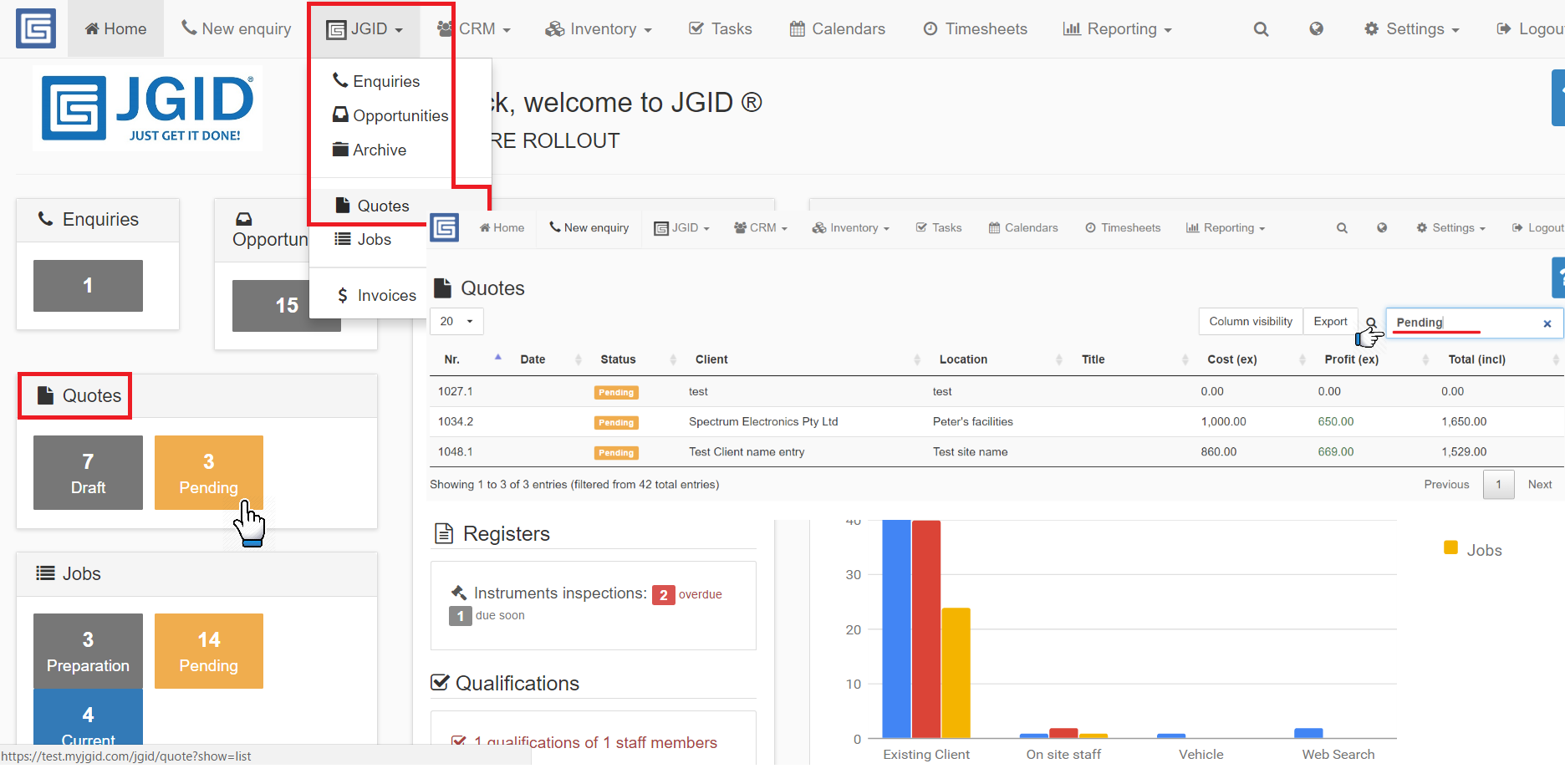Viewport: 1565px width, 784px height.
Task: Select Jobs from the JGID menu
Action: pyautogui.click(x=363, y=239)
